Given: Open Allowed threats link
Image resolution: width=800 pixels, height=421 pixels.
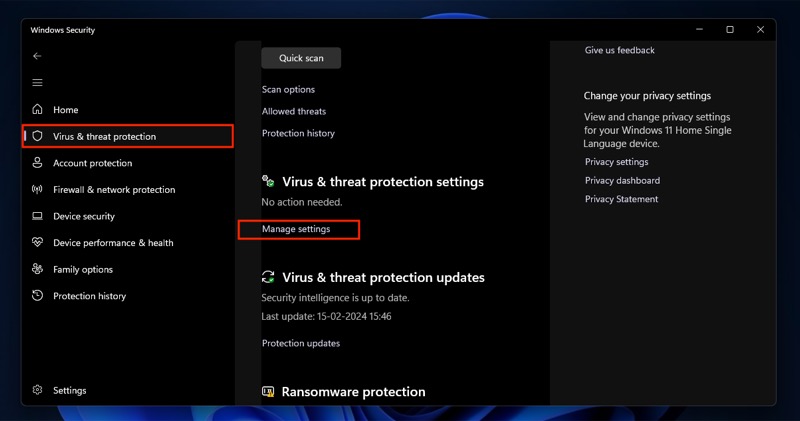Looking at the screenshot, I should (294, 111).
